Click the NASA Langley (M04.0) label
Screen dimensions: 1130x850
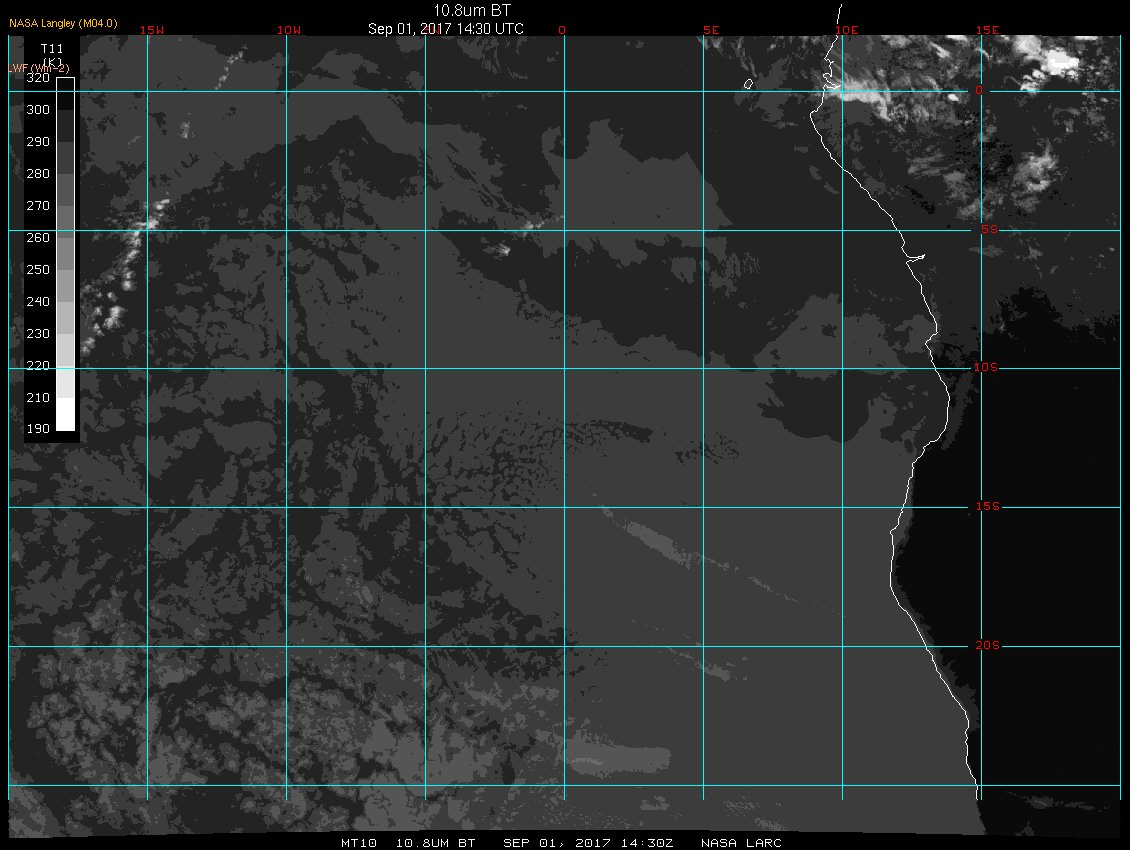point(63,23)
